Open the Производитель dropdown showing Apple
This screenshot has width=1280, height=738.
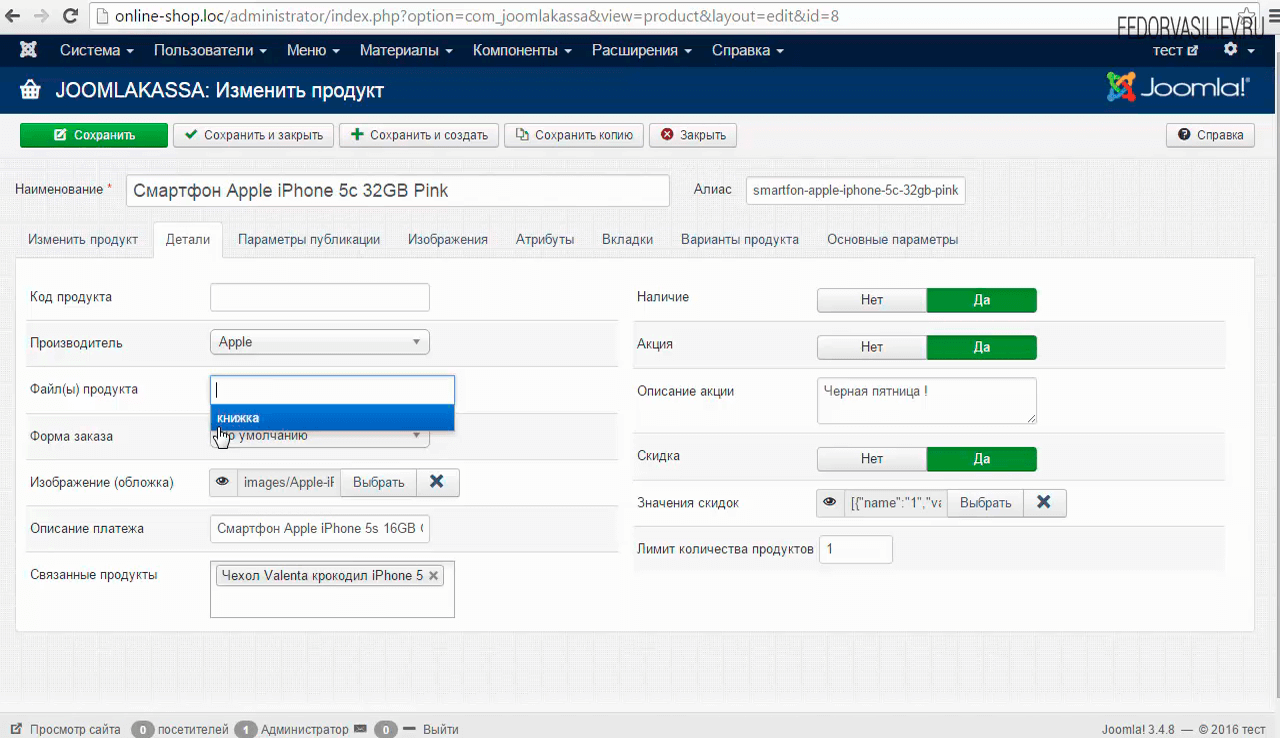pos(320,342)
